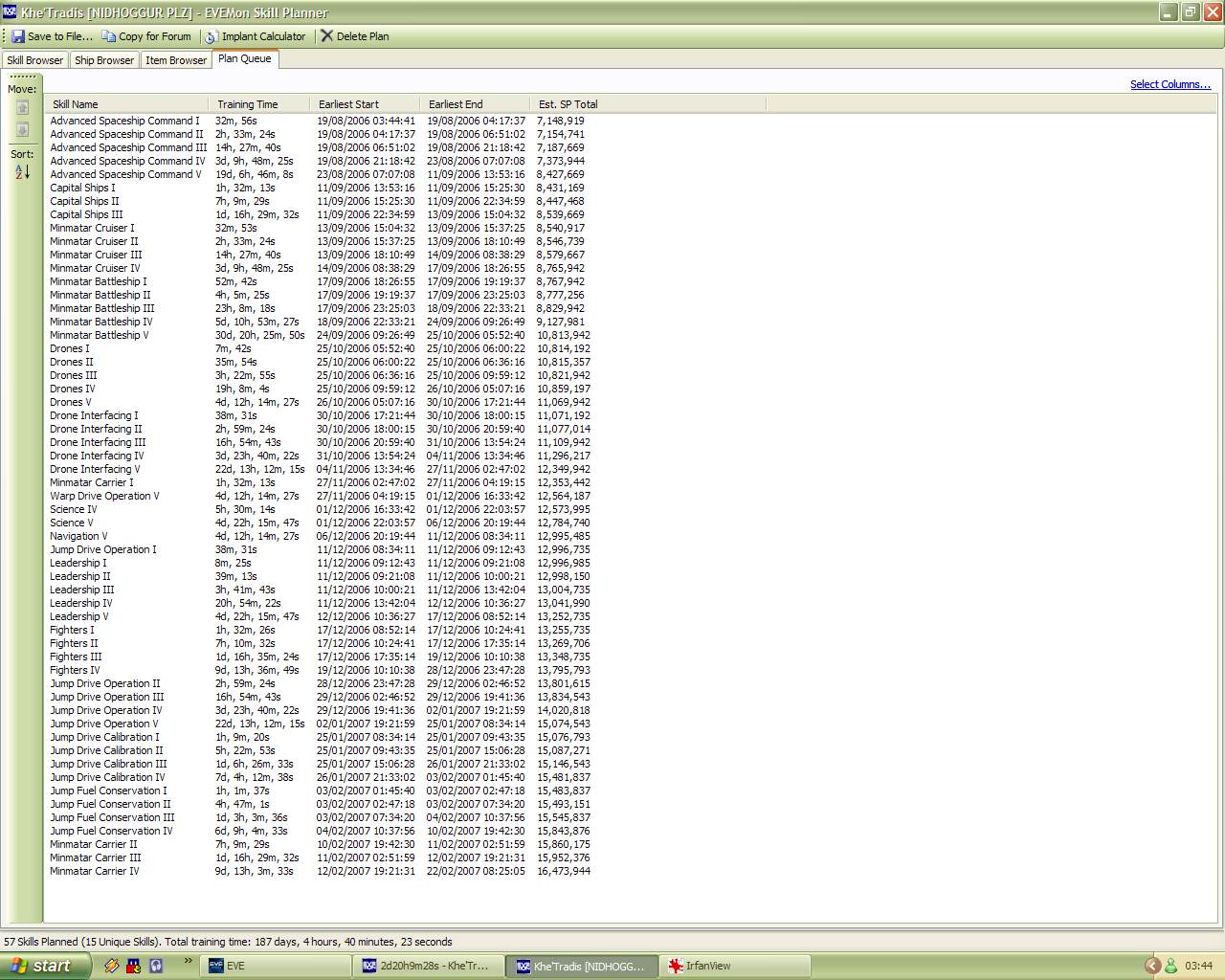Open the 2d20h9m28s taskbar window
The height and width of the screenshot is (980, 1225).
click(x=428, y=966)
